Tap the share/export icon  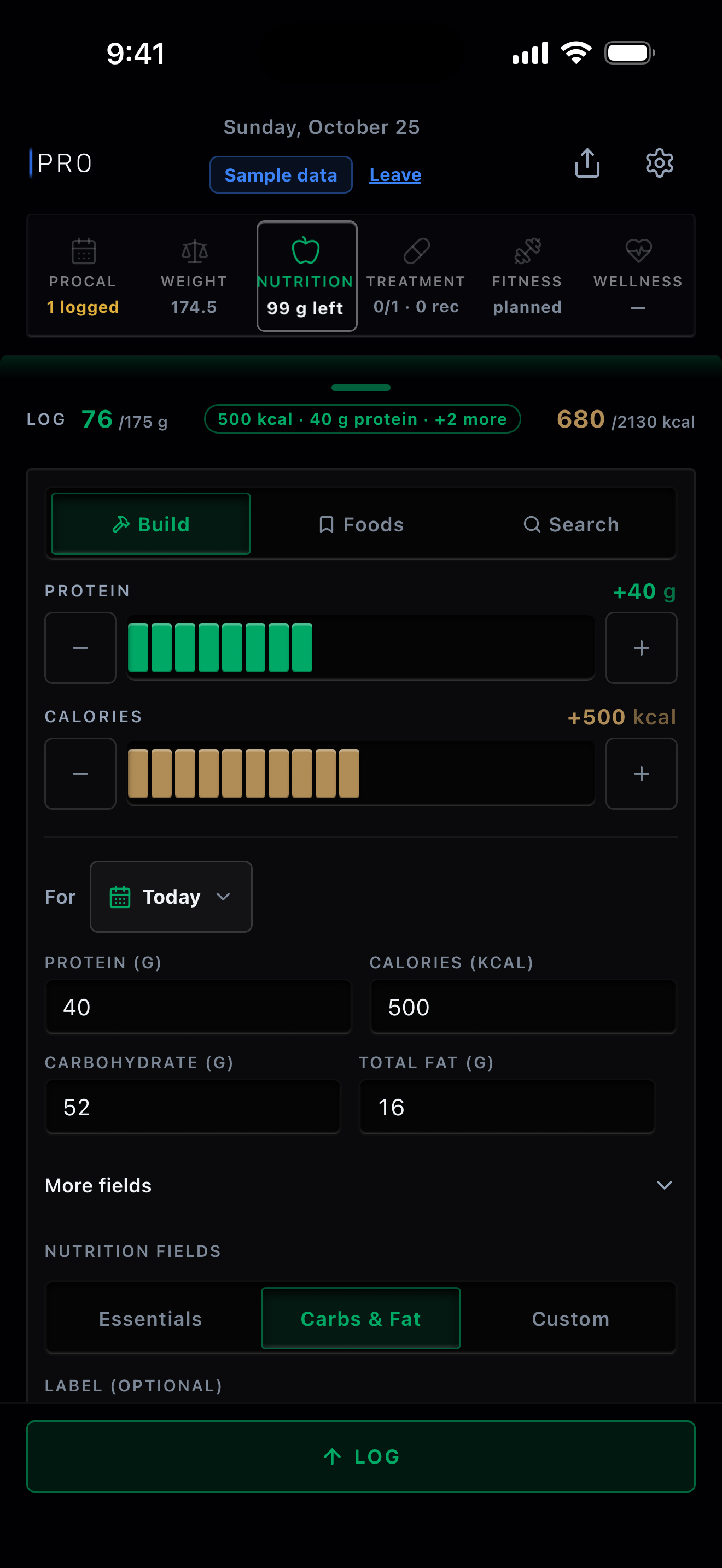(587, 163)
